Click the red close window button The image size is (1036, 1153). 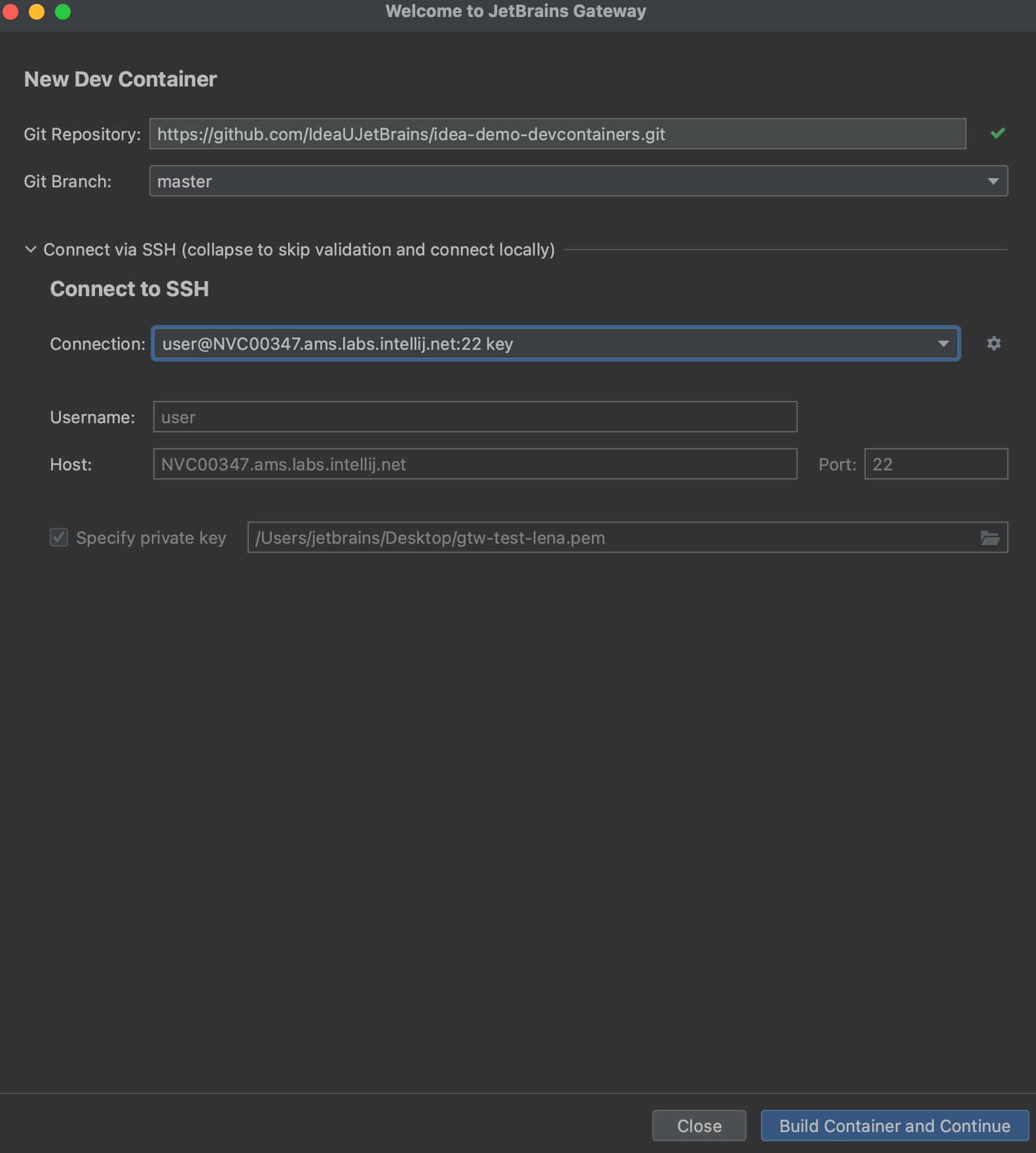10,11
